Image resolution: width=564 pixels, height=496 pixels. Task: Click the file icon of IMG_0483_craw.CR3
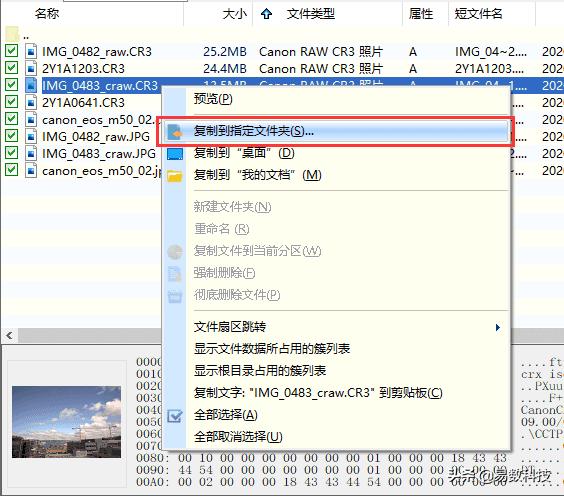[x=31, y=85]
